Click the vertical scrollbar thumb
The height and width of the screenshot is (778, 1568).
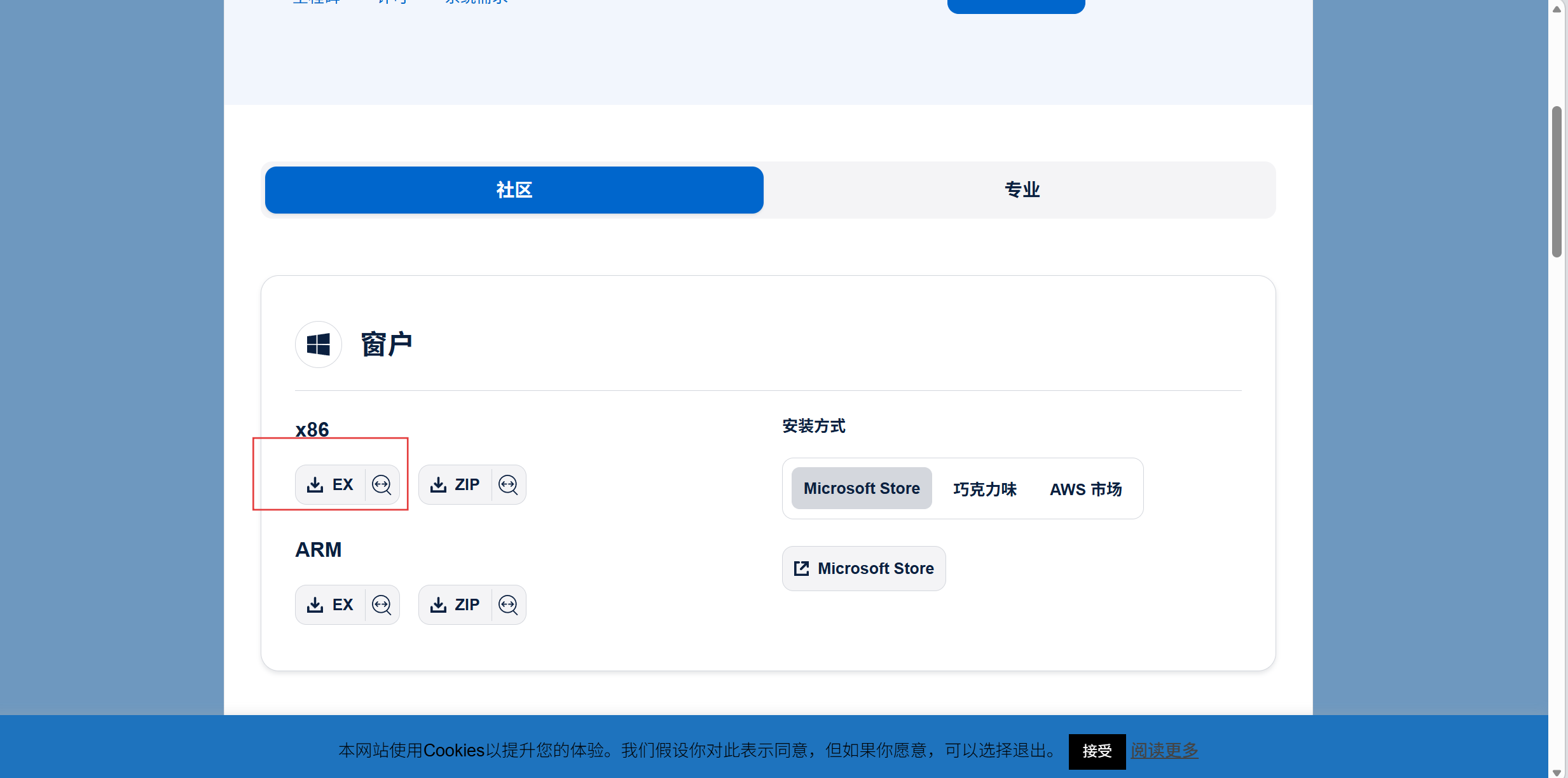coord(1557,182)
